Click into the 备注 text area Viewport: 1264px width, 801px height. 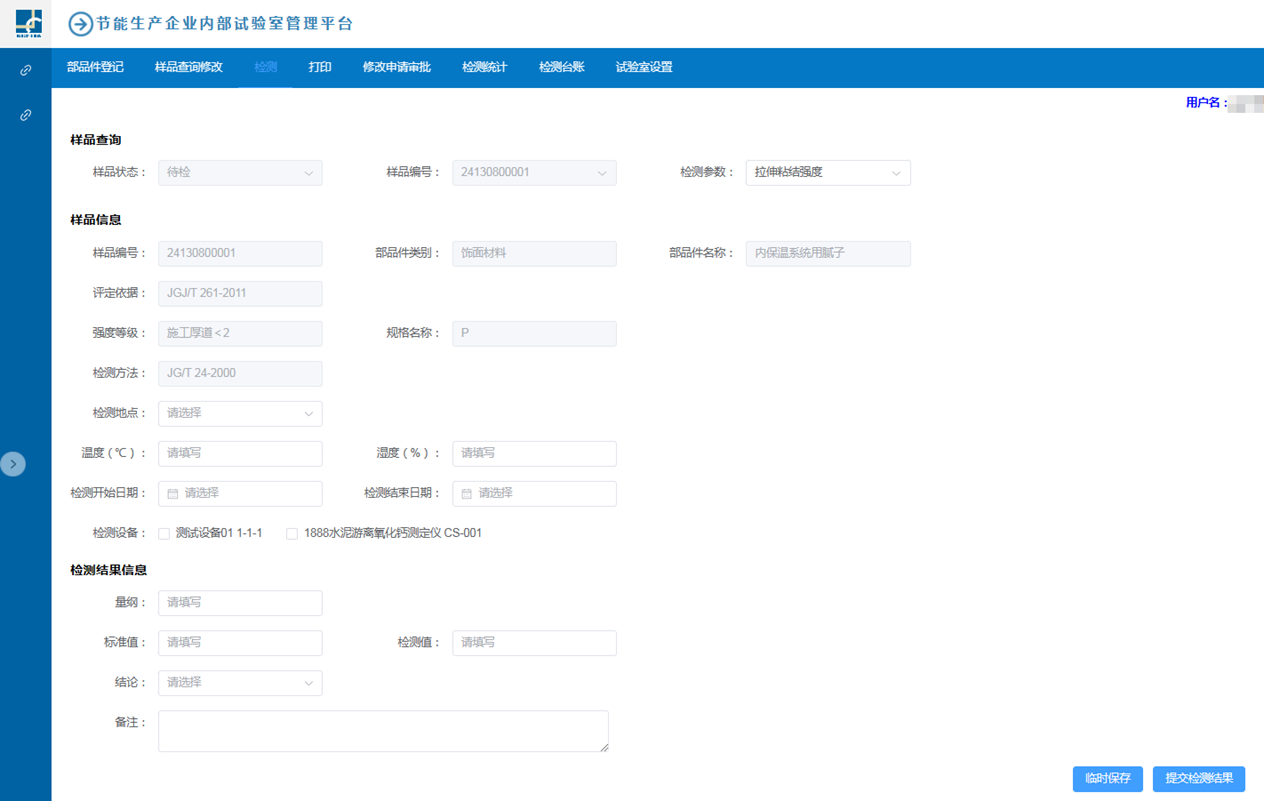coord(383,731)
